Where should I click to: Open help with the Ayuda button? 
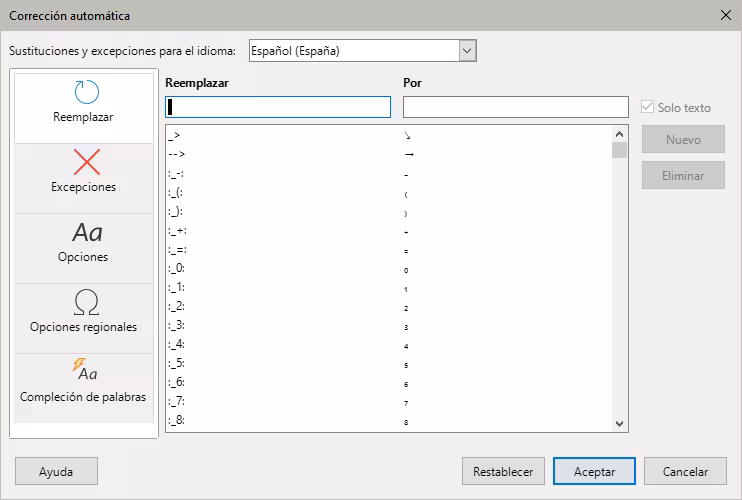56,471
